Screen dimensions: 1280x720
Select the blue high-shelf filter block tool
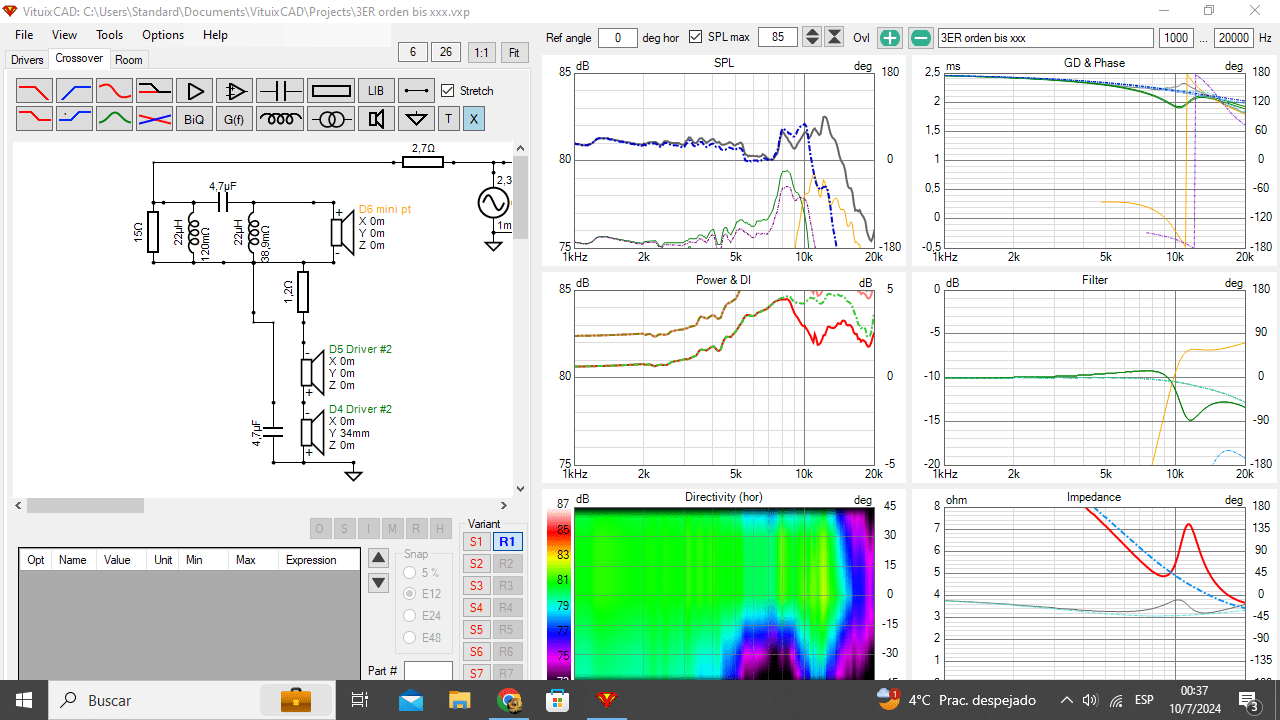coord(74,119)
